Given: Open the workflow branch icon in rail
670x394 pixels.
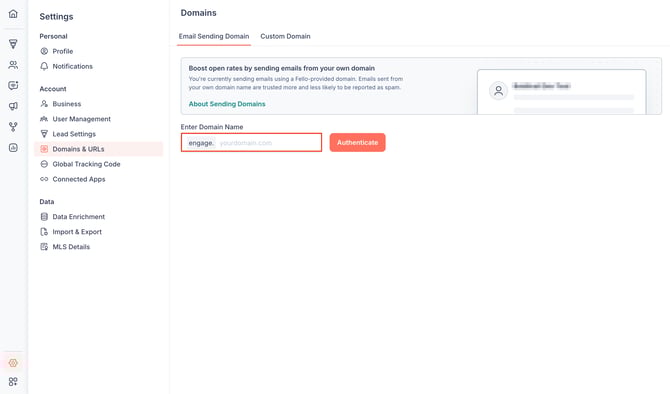Looking at the screenshot, I should [x=13, y=127].
